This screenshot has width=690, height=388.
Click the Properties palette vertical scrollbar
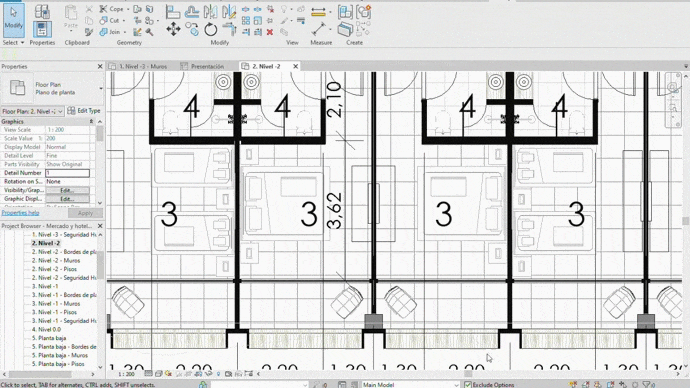click(100, 133)
